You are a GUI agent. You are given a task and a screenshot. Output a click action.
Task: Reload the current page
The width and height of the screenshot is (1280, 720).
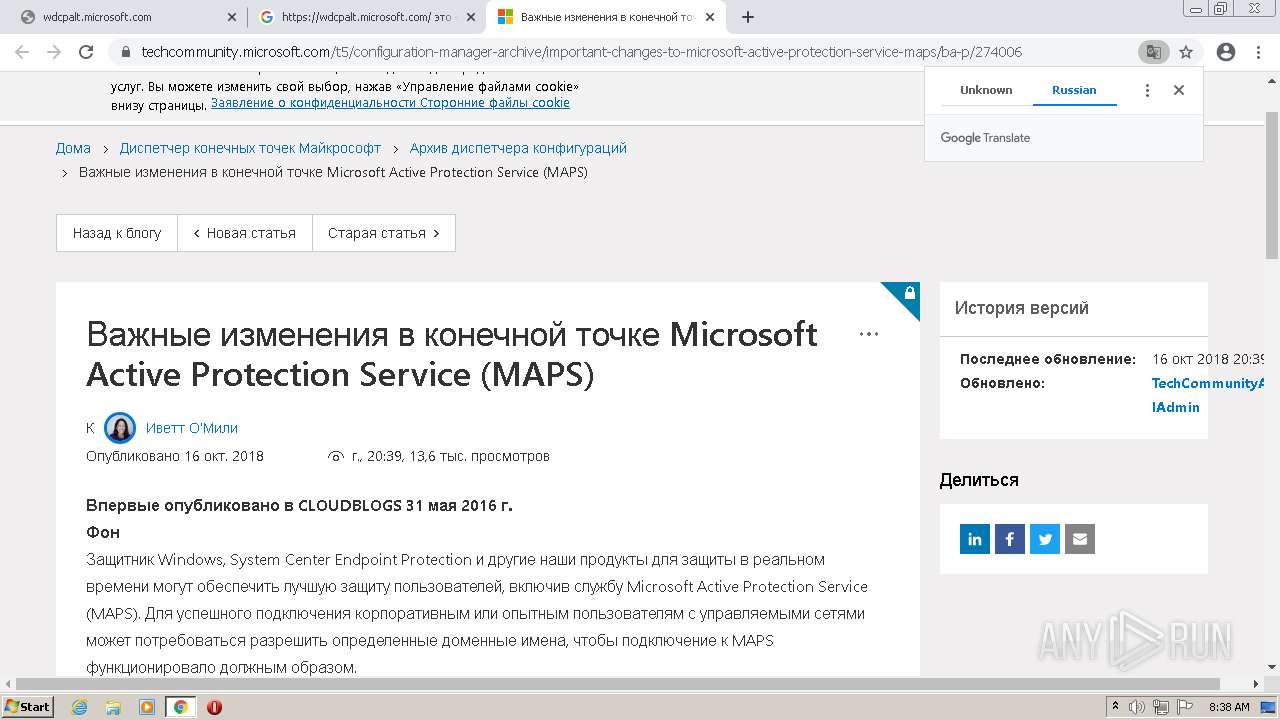coord(86,52)
